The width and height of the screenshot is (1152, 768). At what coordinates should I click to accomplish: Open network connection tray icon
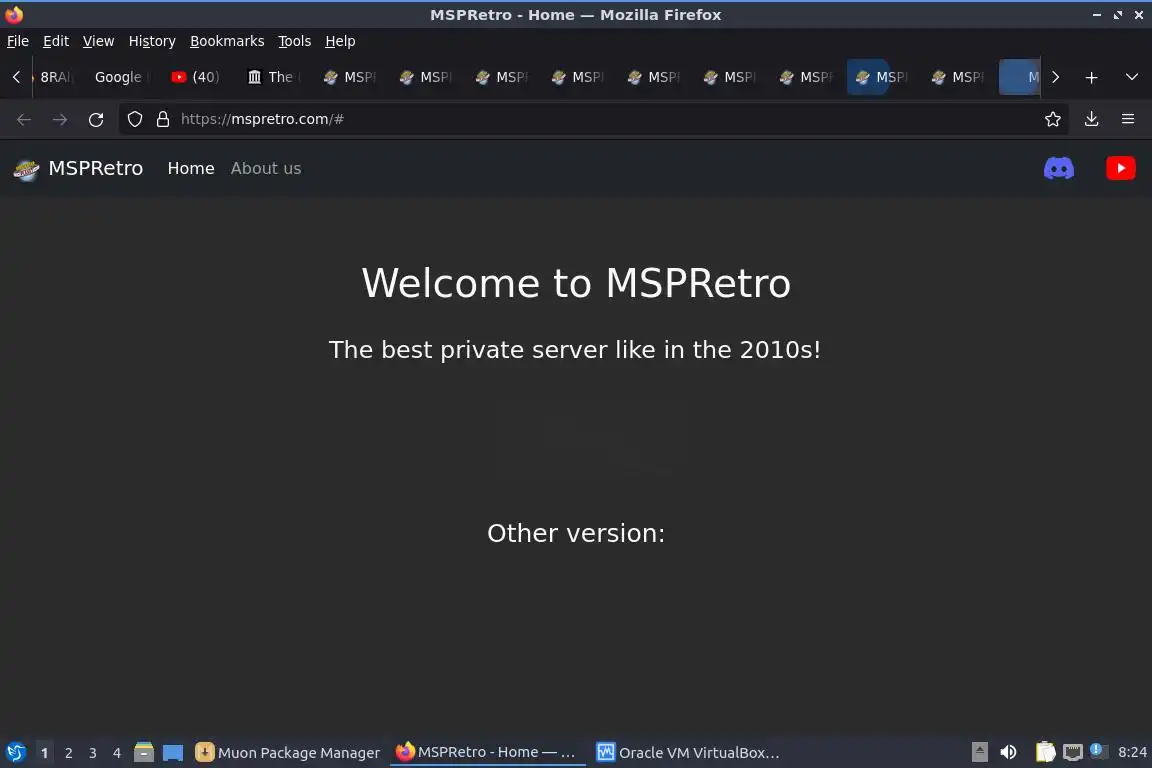1073,752
